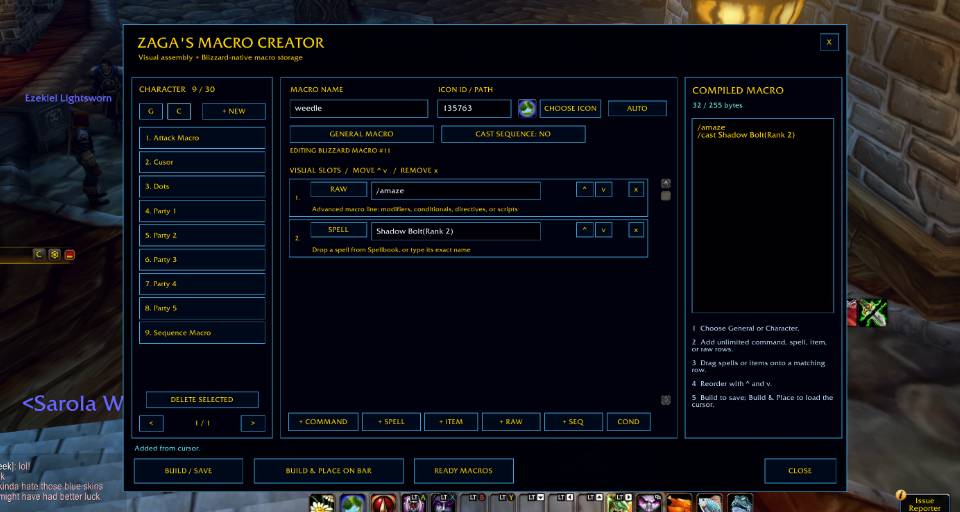
Task: Focus the Macro Name field containing weedle
Action: click(x=359, y=108)
